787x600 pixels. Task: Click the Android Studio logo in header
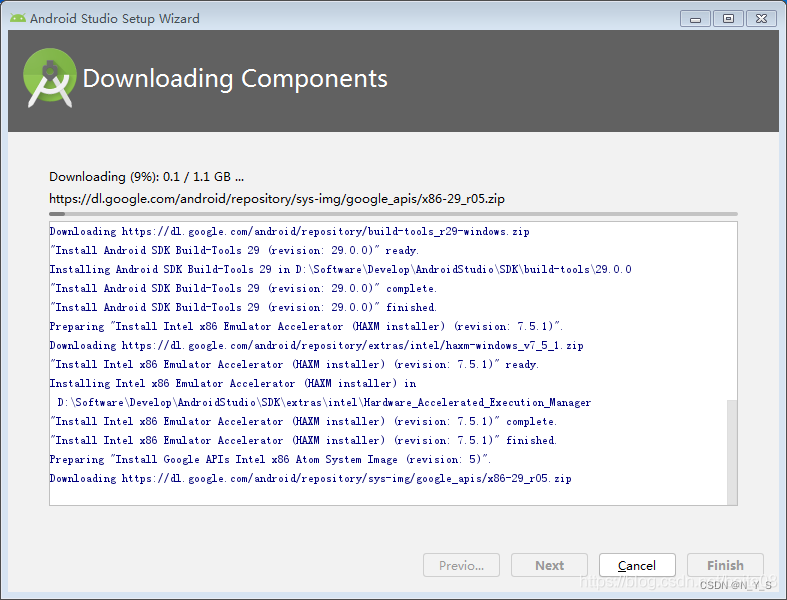[50, 78]
